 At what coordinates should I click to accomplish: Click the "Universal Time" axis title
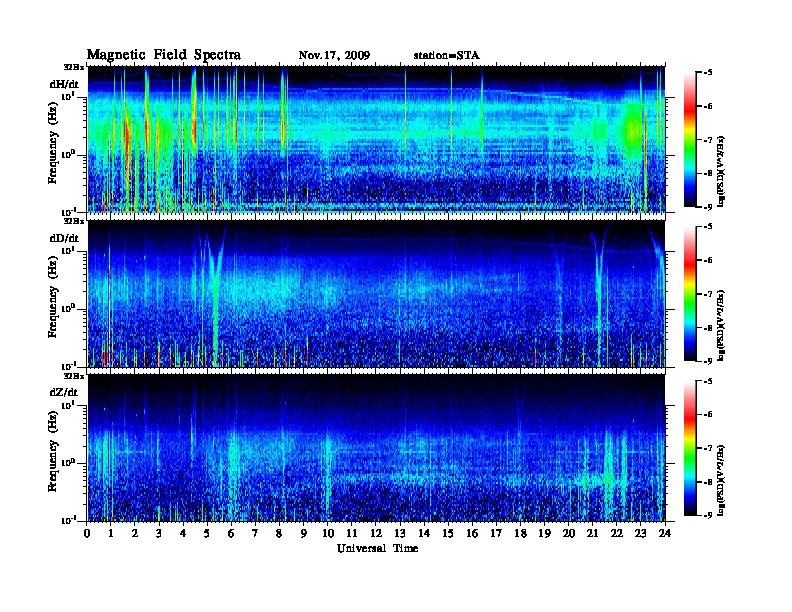(x=377, y=548)
